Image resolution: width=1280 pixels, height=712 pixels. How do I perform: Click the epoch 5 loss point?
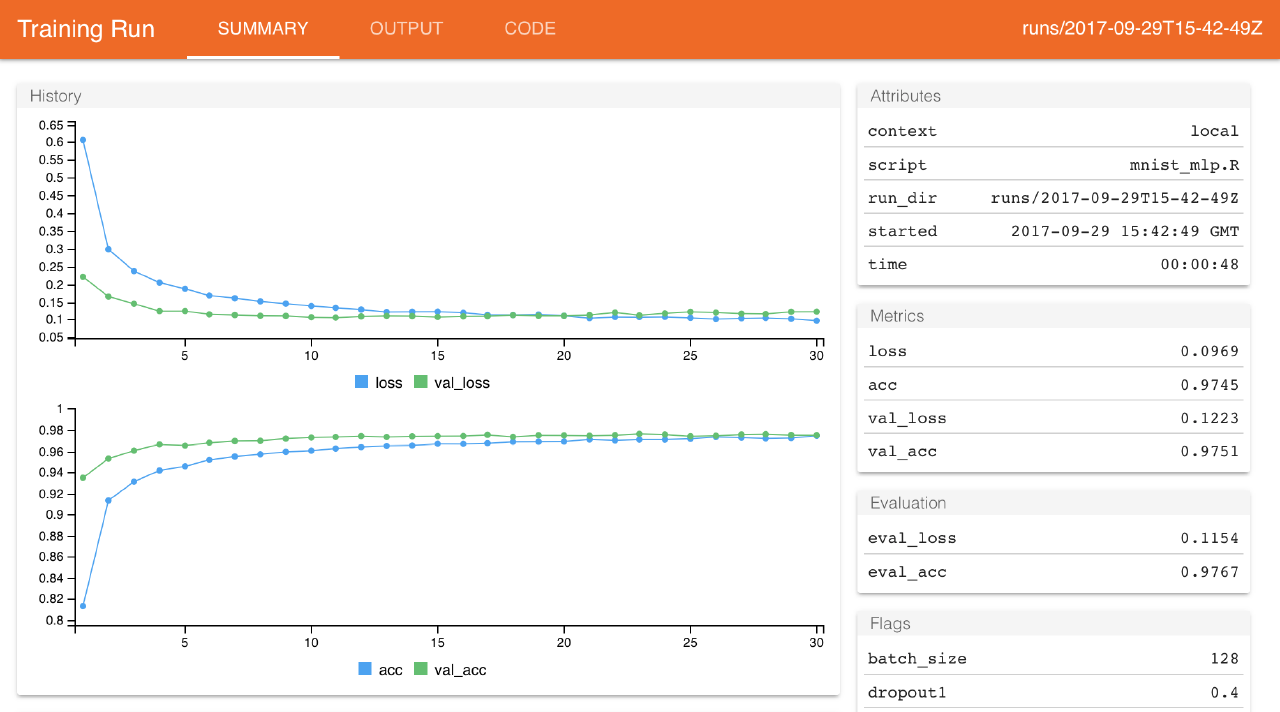coord(184,288)
